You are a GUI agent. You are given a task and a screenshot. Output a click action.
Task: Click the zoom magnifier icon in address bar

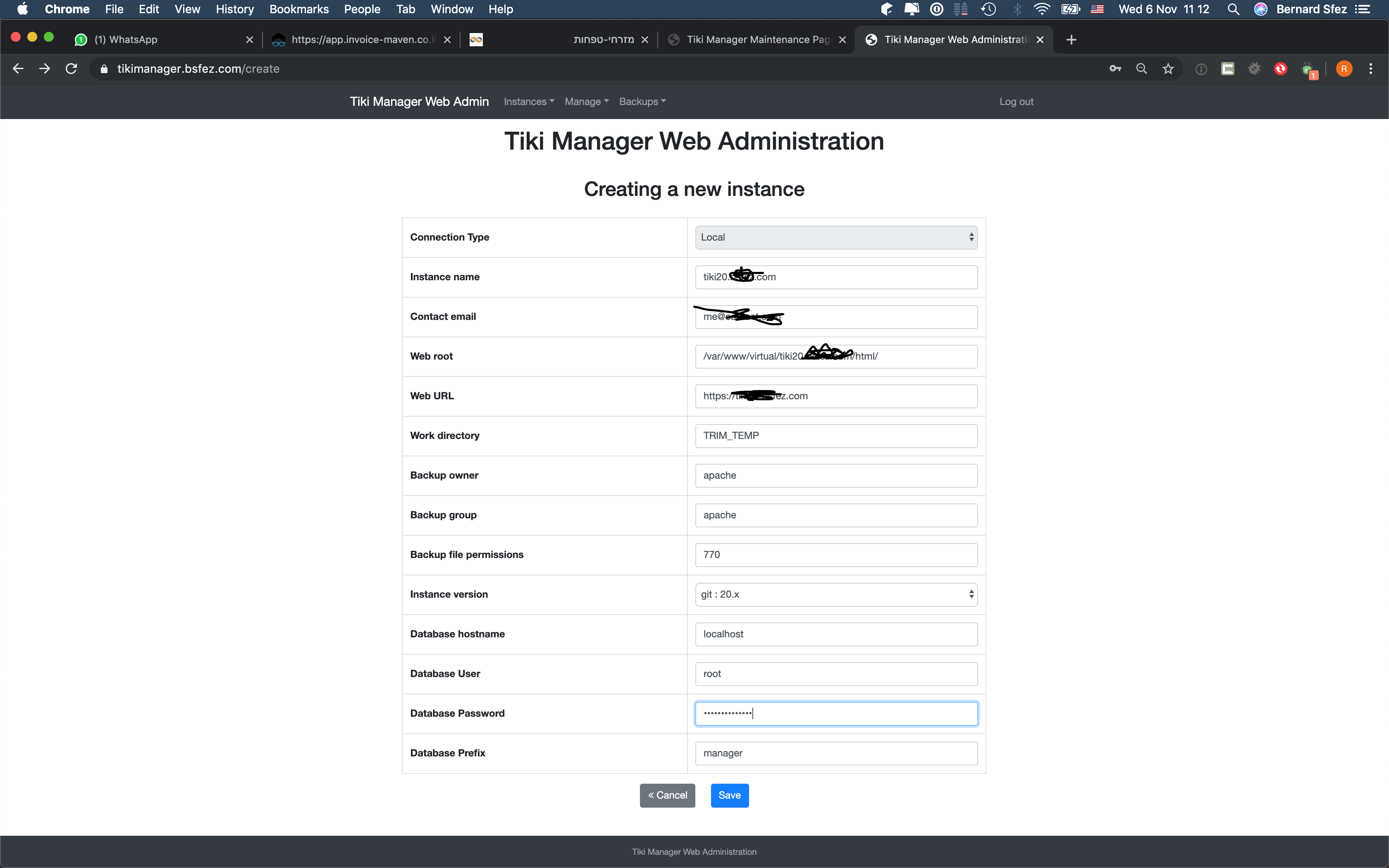(1142, 69)
